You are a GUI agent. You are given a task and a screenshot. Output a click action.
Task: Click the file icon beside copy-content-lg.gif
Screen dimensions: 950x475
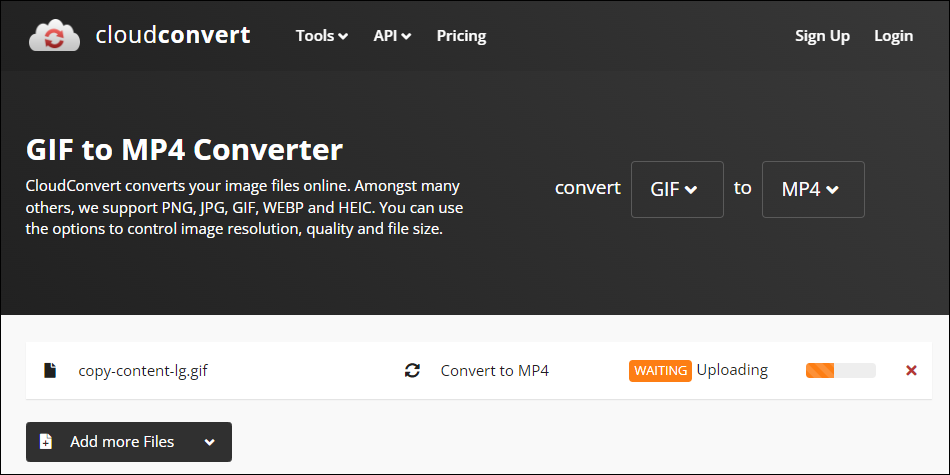[50, 370]
